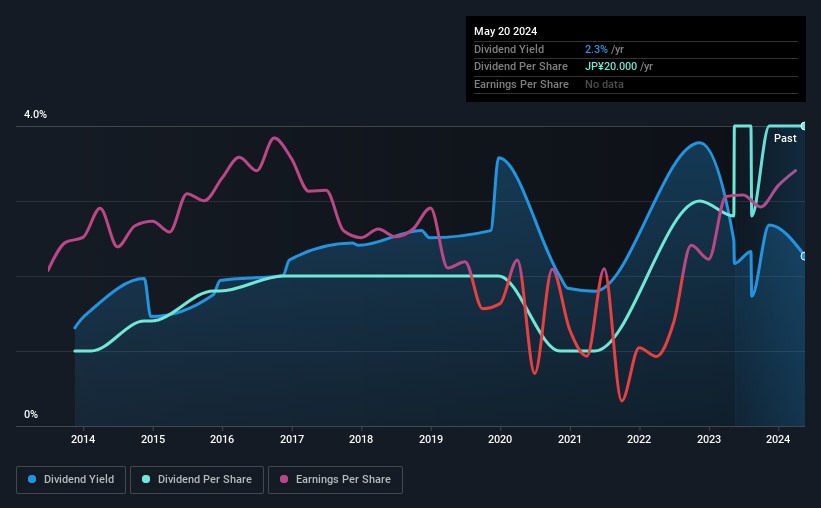This screenshot has width=821, height=508.
Task: Click the teal endpoint marker at 4.0% line
Action: click(x=803, y=126)
